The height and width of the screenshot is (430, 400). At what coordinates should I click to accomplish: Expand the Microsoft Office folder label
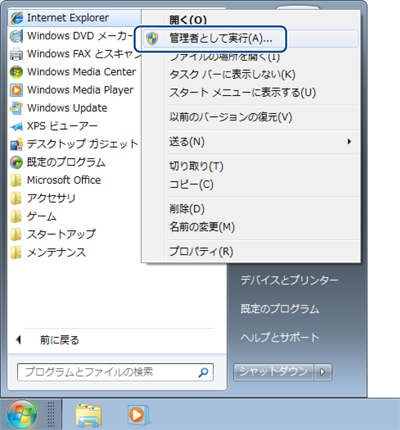(64, 180)
